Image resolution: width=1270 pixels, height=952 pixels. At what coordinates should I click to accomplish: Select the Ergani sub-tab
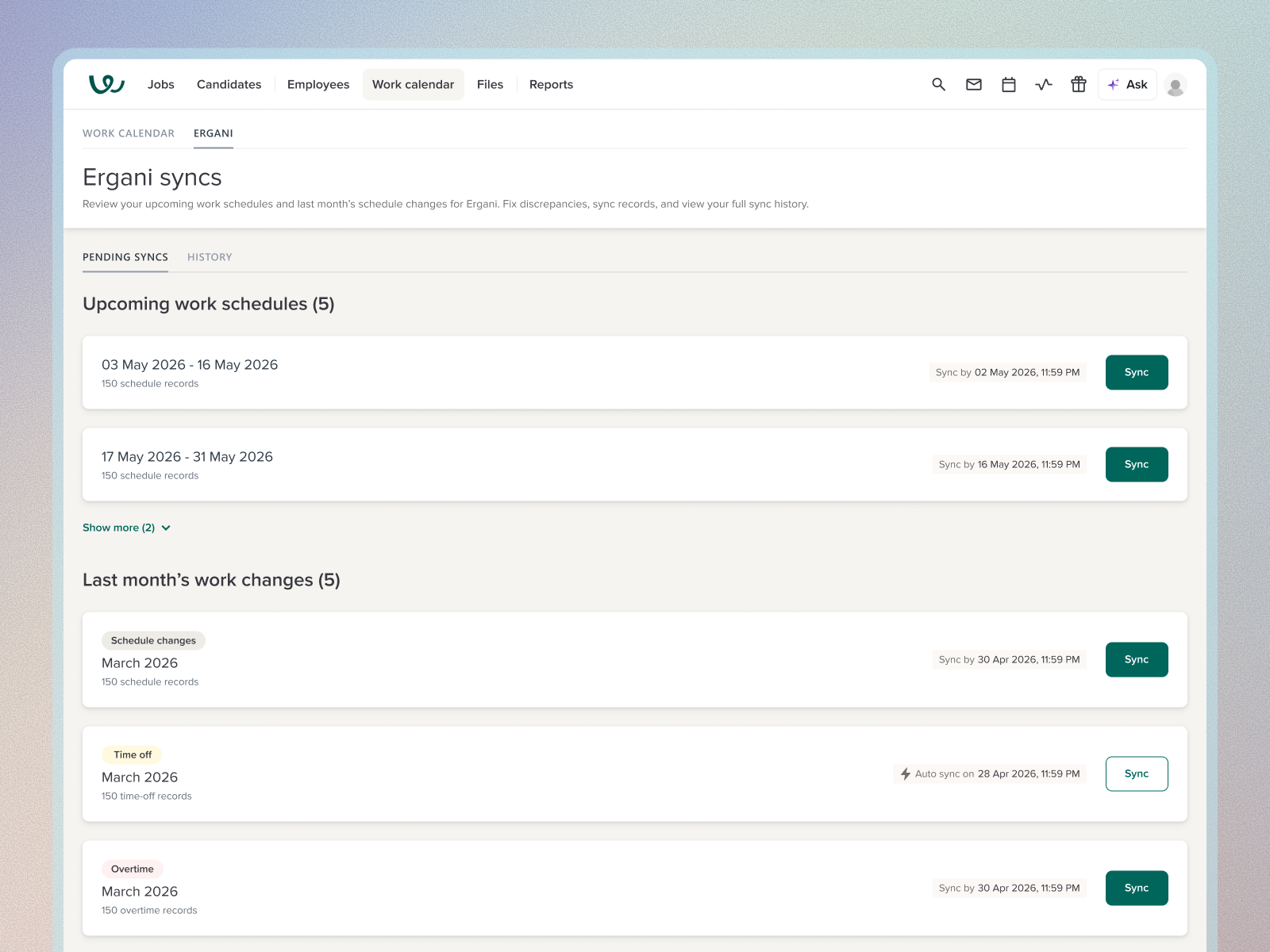[x=214, y=133]
